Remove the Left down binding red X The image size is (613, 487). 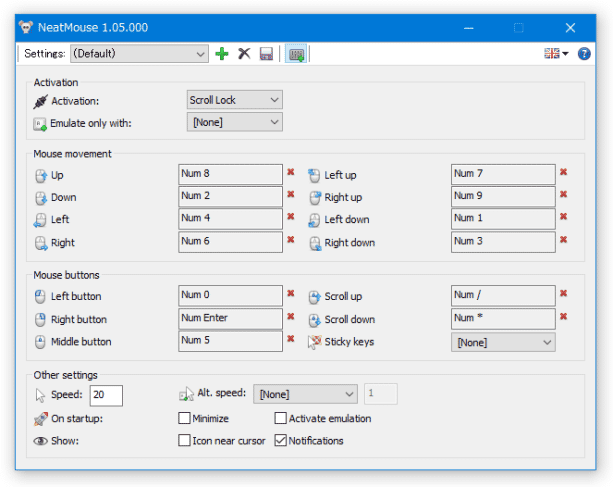[x=563, y=217]
